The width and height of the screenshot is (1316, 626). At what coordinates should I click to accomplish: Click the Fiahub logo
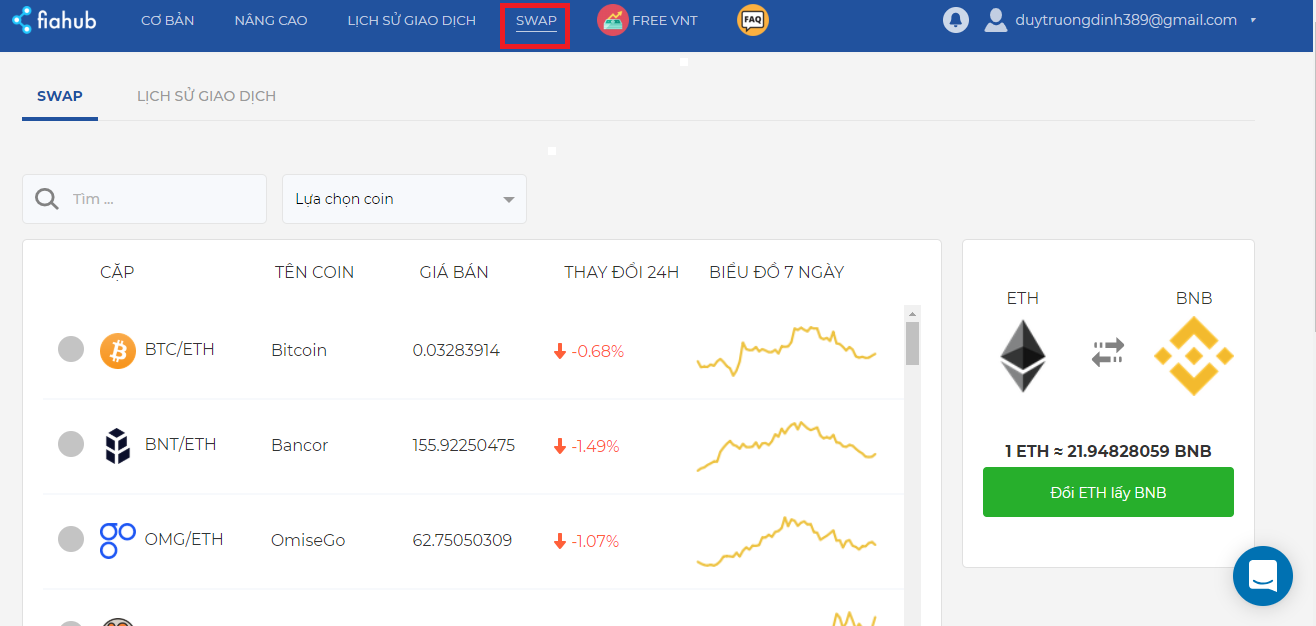pyautogui.click(x=54, y=19)
